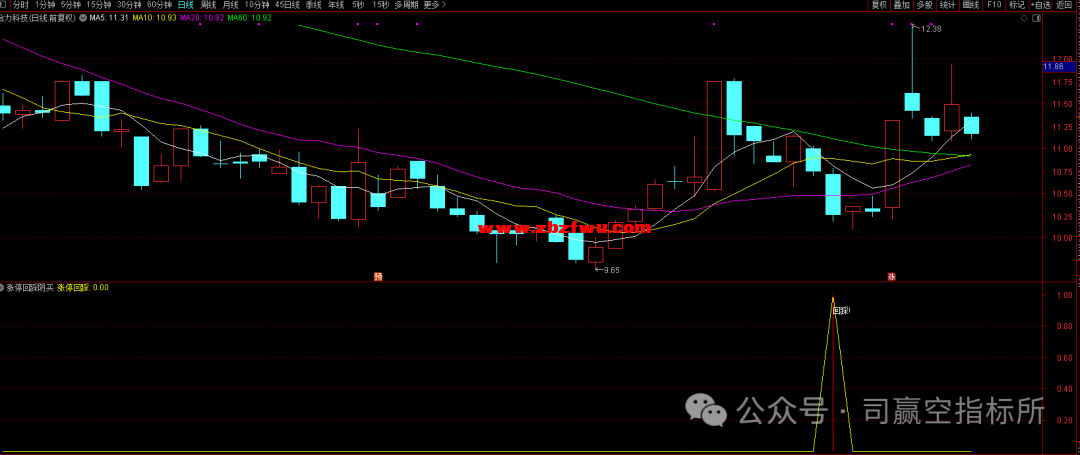The image size is (1080, 455).
Task: Click the 12.00 price axis label
Action: point(1061,59)
